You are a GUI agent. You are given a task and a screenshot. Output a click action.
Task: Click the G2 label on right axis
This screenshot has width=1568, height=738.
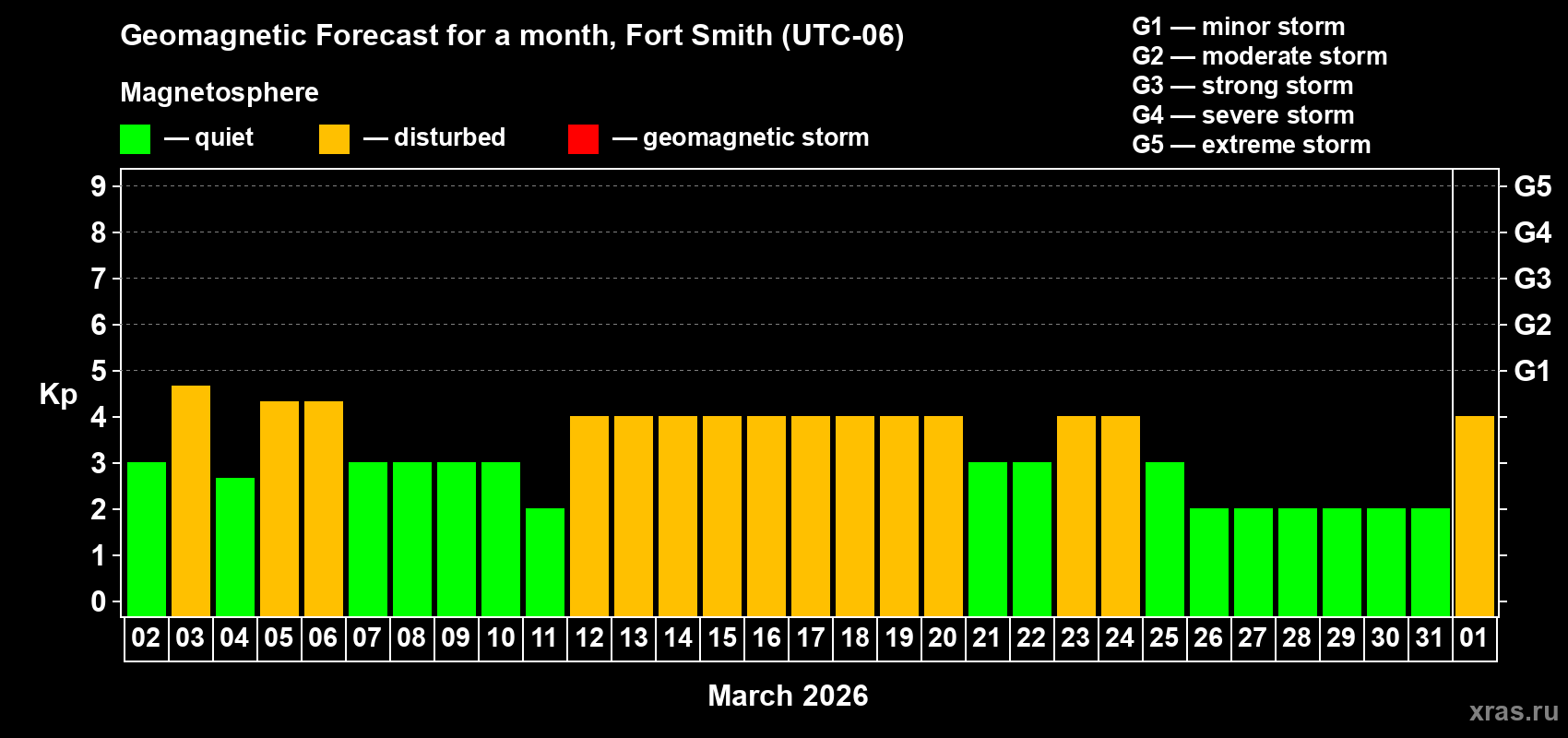coord(1532,325)
